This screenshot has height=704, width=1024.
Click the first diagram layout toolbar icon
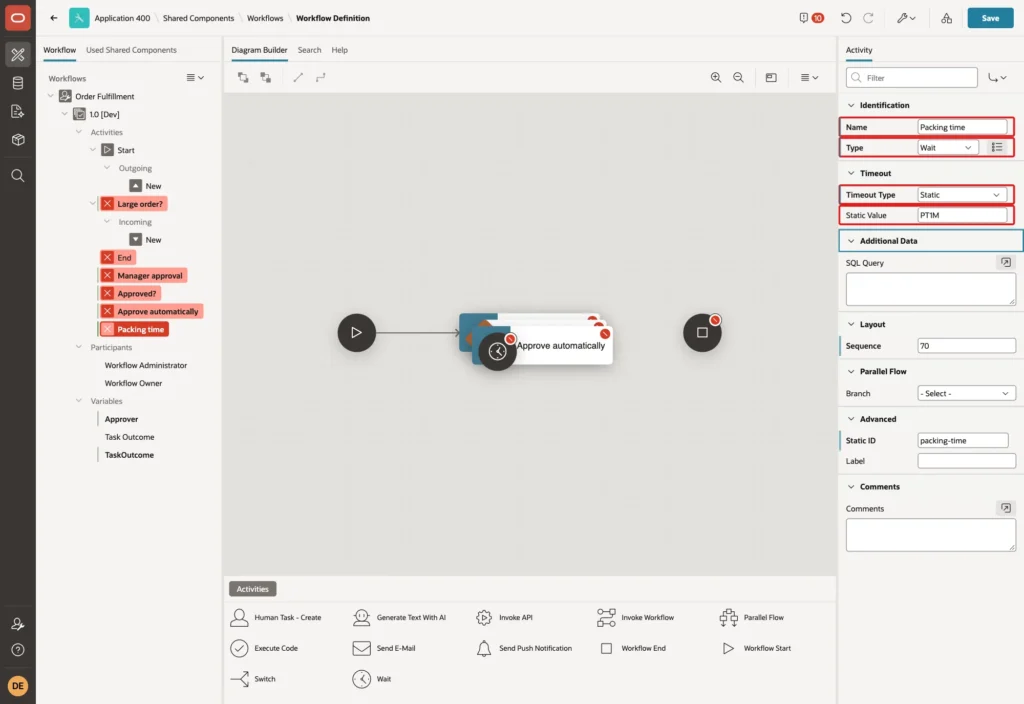tap(243, 78)
